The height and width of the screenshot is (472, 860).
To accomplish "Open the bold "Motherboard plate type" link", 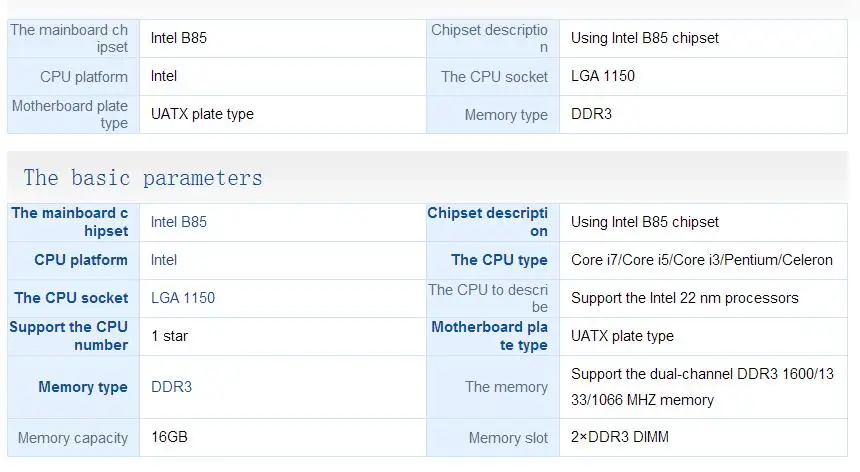I will click(490, 336).
